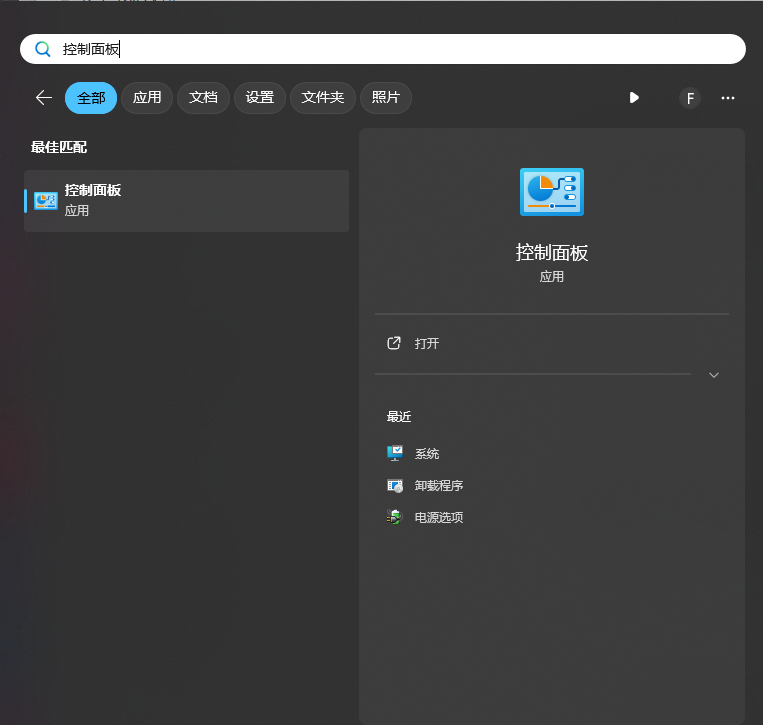Viewport: 763px width, 725px height.
Task: Filter results by 文件夹
Action: click(x=323, y=97)
